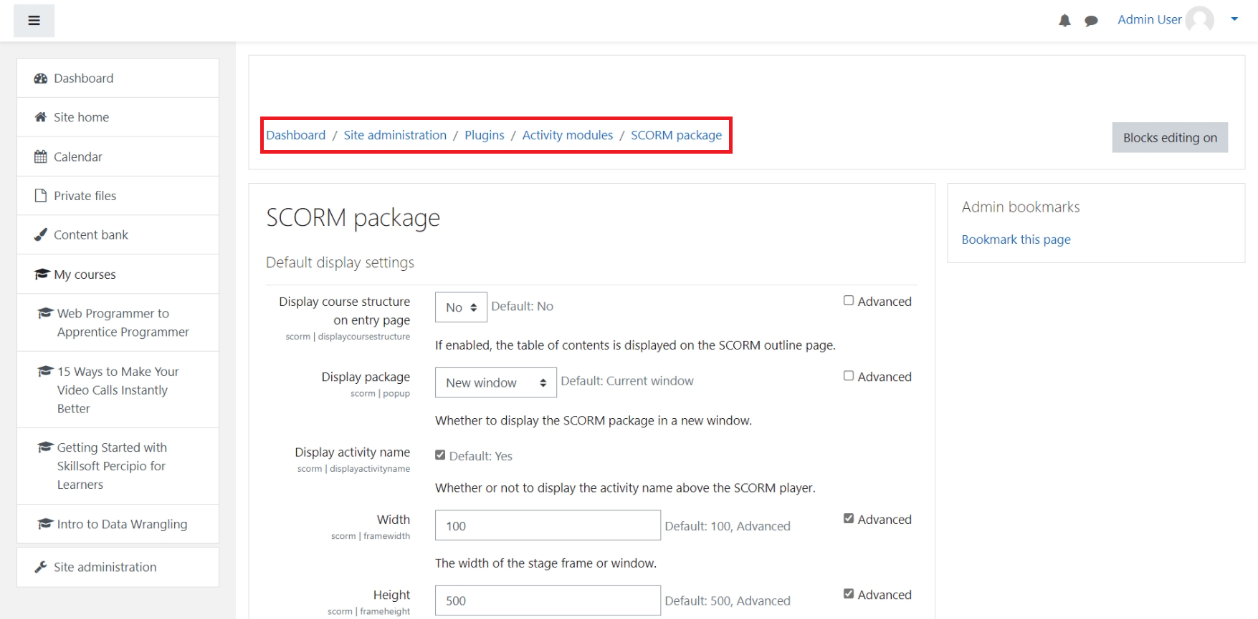Click the Admin User avatar picture
Viewport: 1258px width, 619px height.
click(1199, 21)
